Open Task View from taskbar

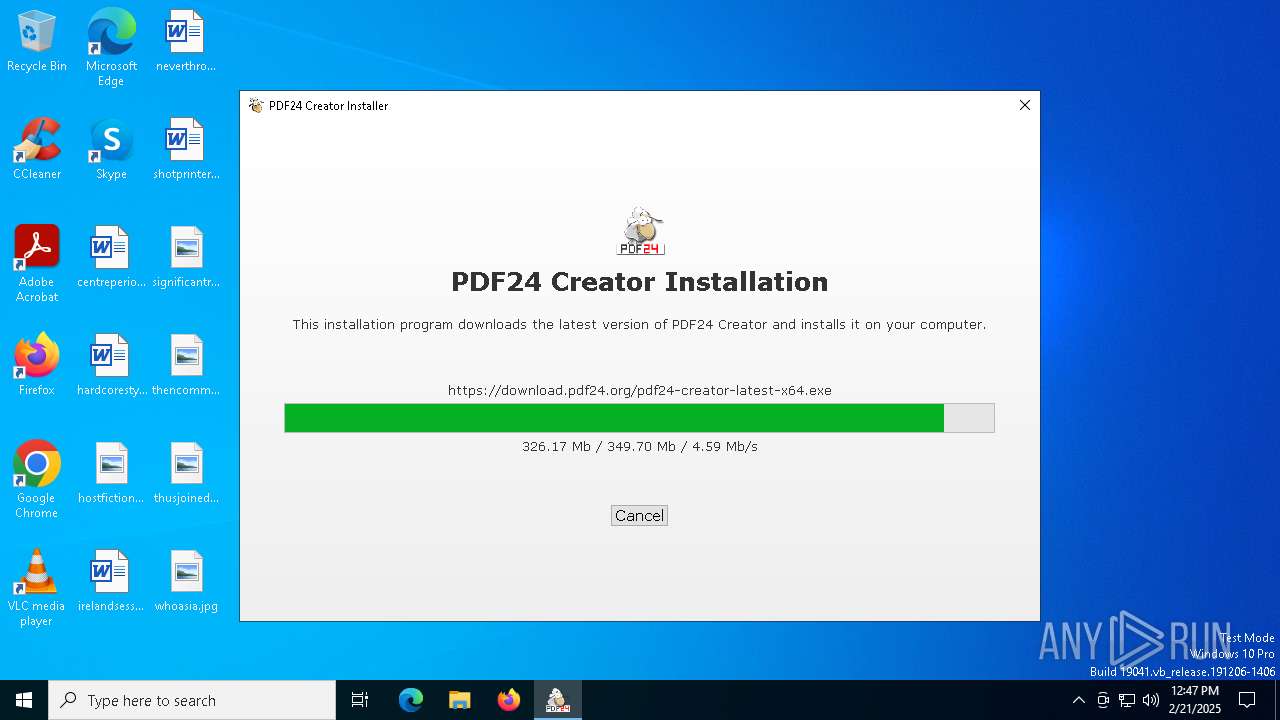pyautogui.click(x=360, y=700)
